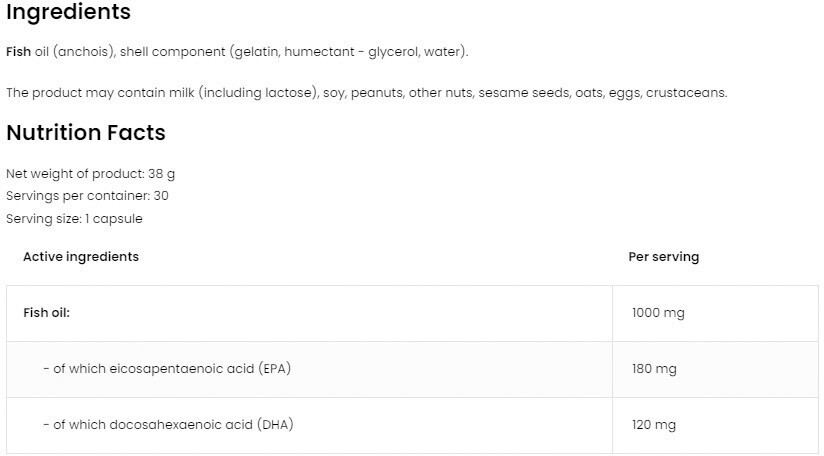Image resolution: width=824 pixels, height=456 pixels.
Task: Click the word "crustaceans" in allergen warning
Action: pos(686,92)
